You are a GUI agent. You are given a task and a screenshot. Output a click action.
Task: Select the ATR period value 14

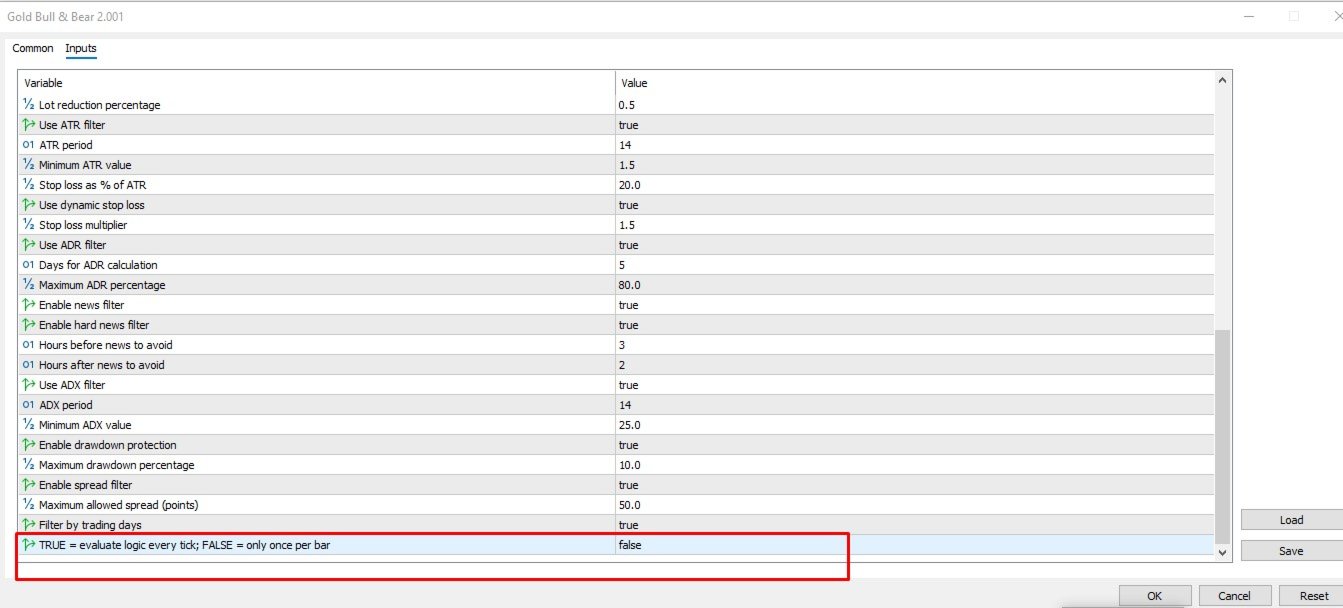914,145
